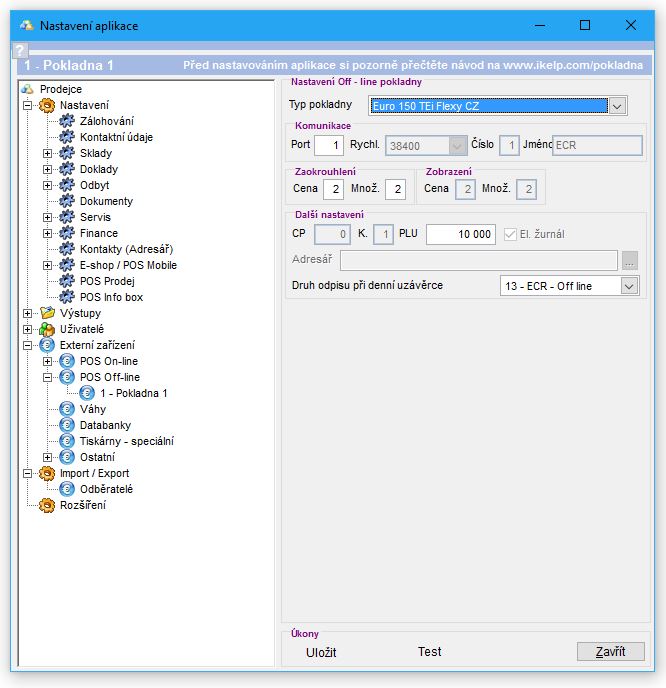Toggle the El. žurnál checkbox
This screenshot has height=688, width=666.
(511, 234)
